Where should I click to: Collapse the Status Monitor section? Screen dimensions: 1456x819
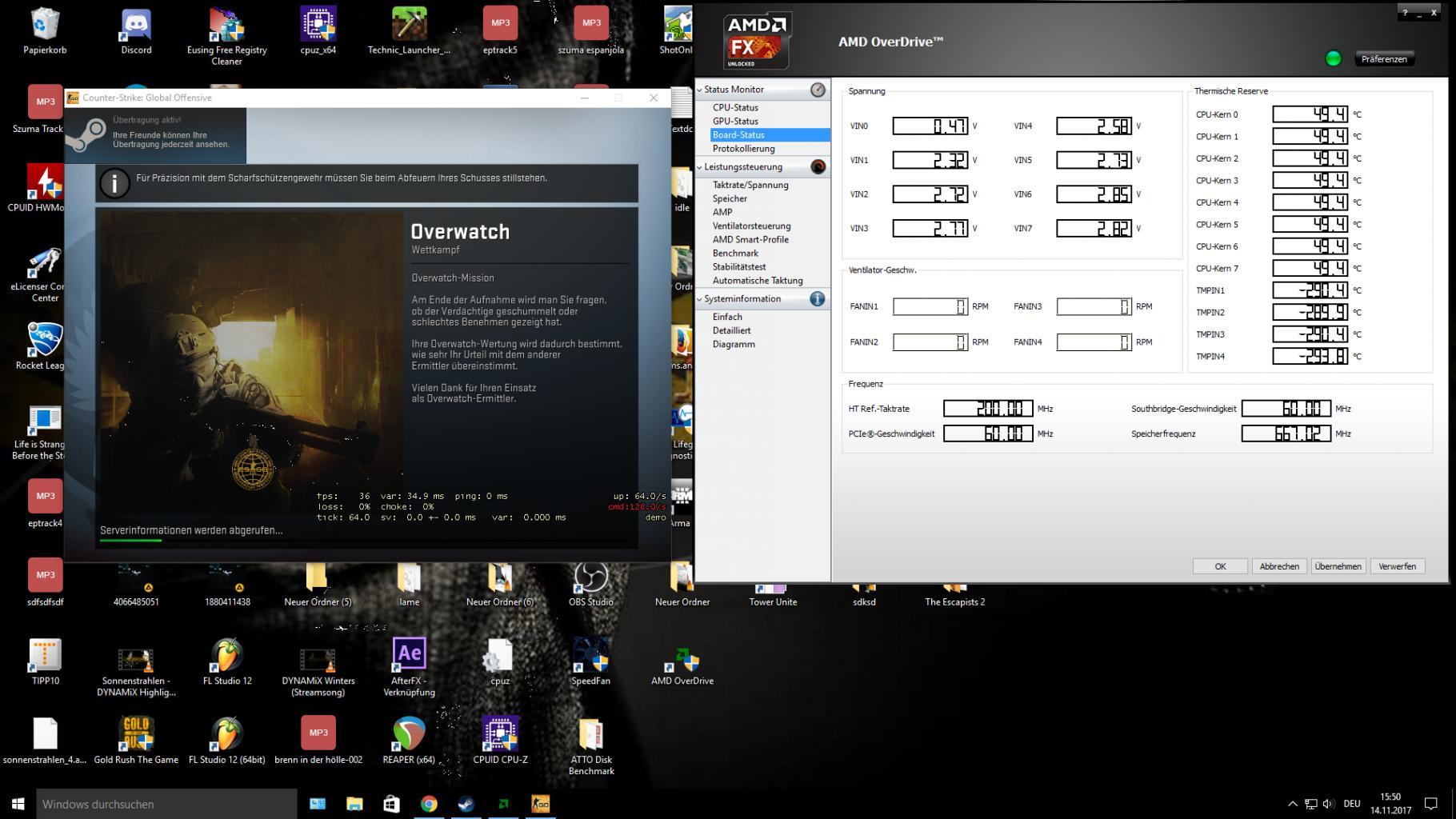pyautogui.click(x=699, y=90)
